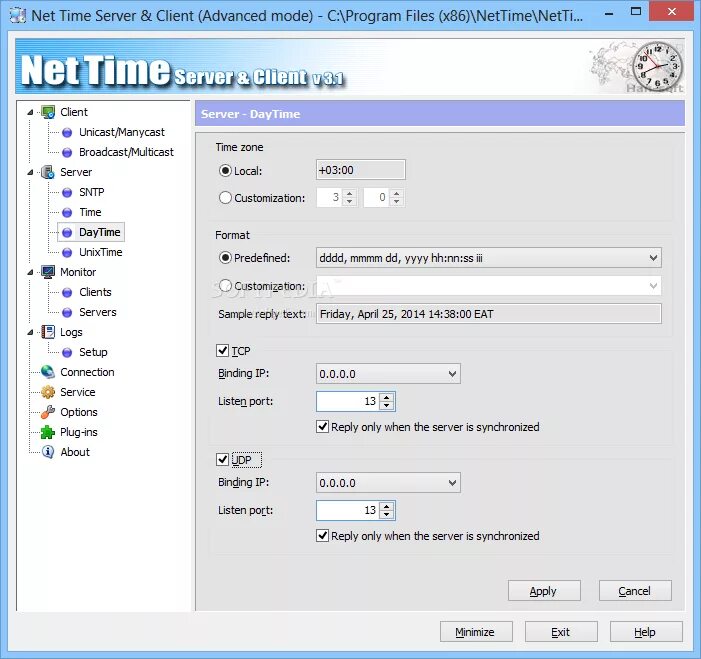
Task: Click the Apply button
Action: [x=544, y=591]
